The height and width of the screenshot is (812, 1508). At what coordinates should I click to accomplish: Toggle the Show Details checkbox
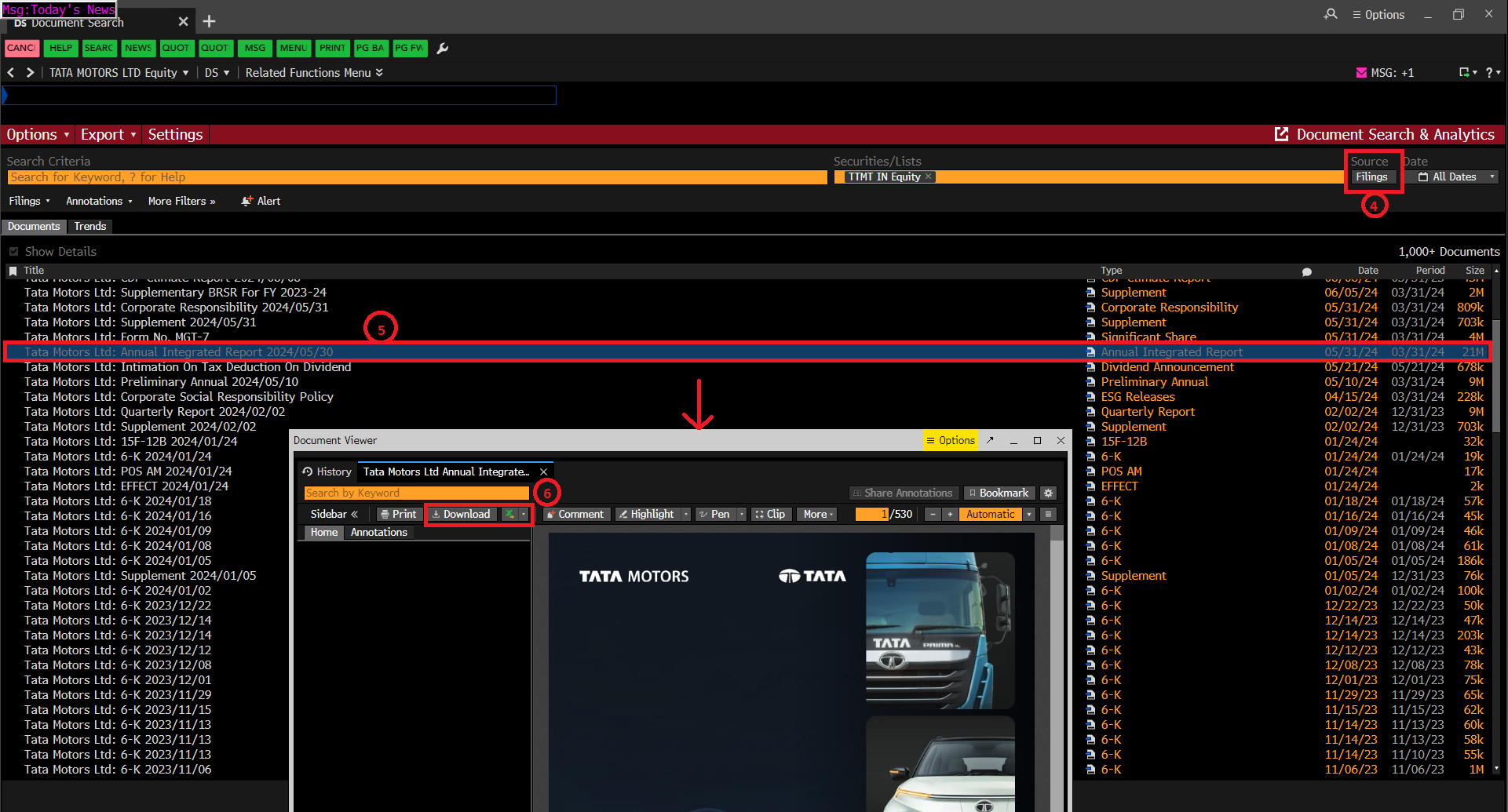point(13,252)
